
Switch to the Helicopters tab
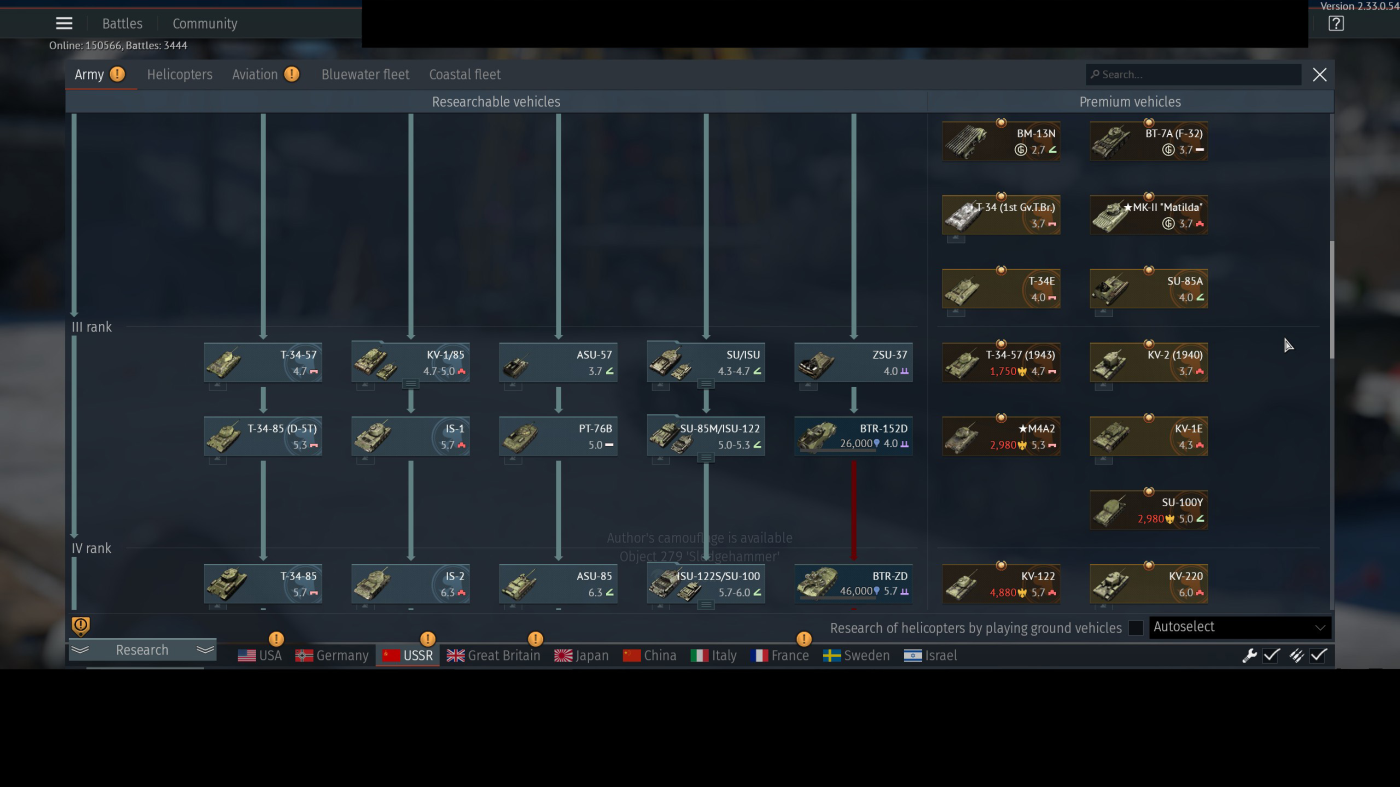click(x=180, y=74)
